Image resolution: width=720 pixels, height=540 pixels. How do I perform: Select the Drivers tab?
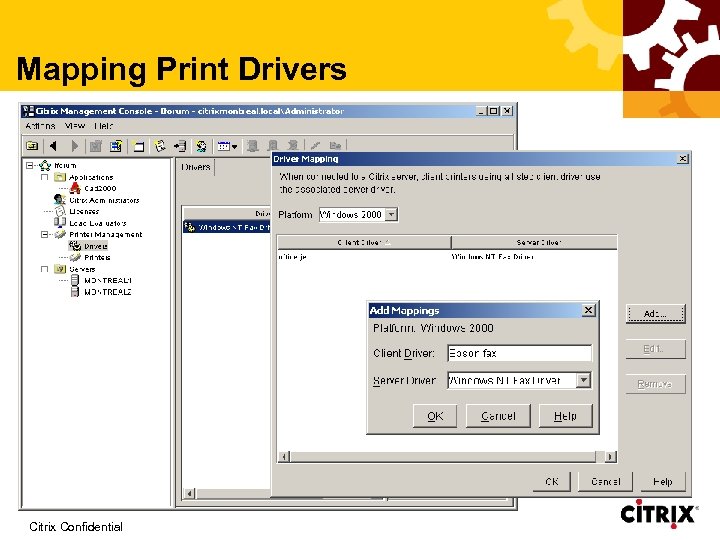[x=196, y=167]
